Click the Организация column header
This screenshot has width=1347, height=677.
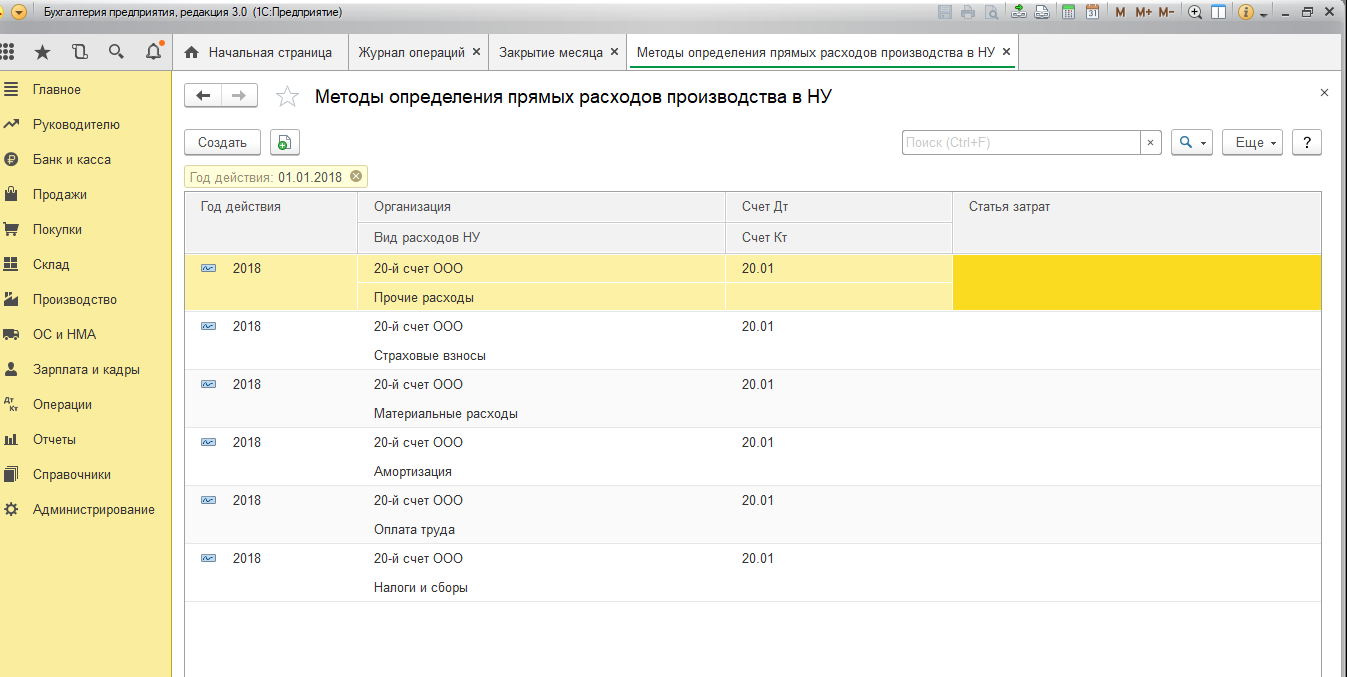[541, 207]
